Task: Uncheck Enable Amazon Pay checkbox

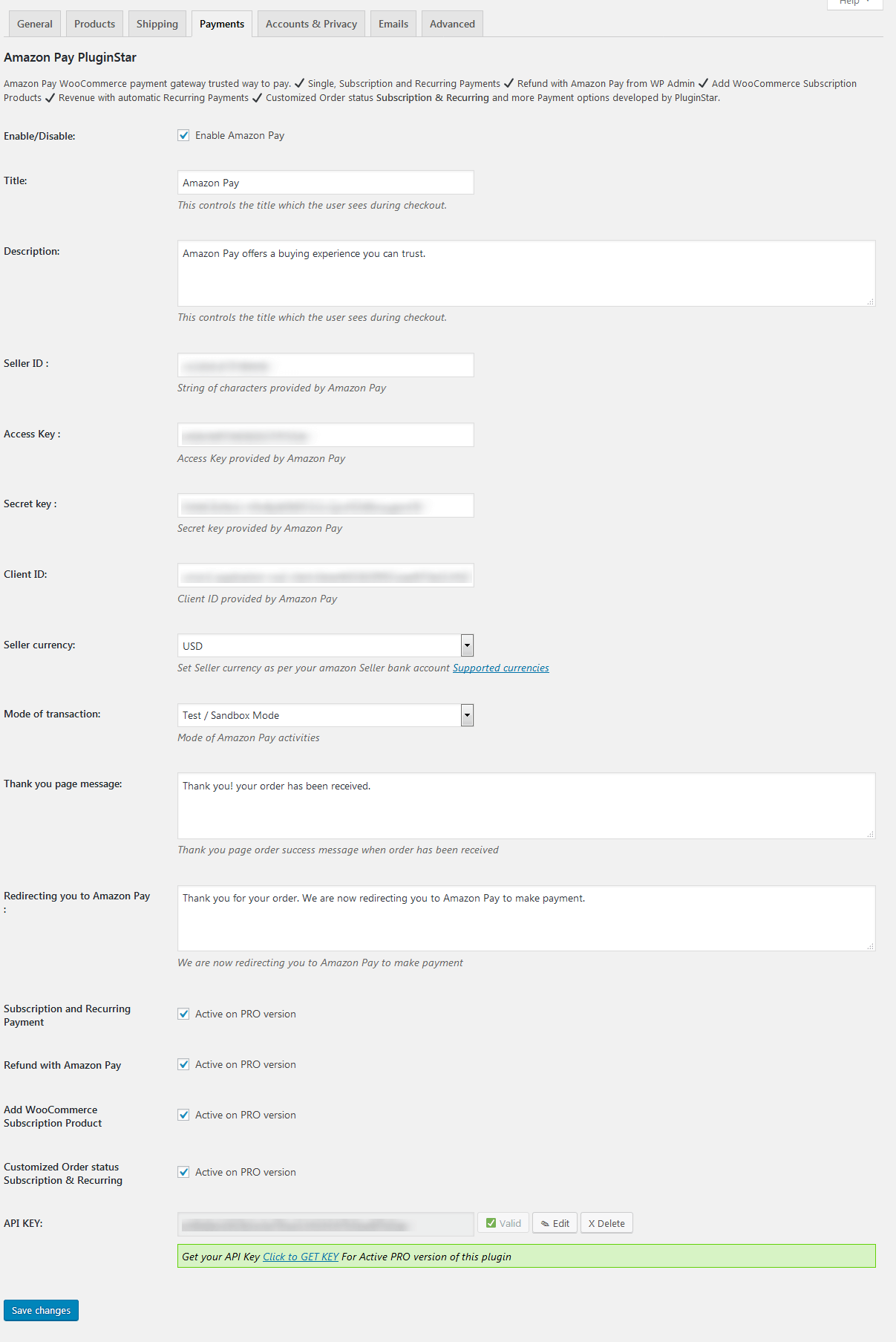Action: pyautogui.click(x=183, y=135)
